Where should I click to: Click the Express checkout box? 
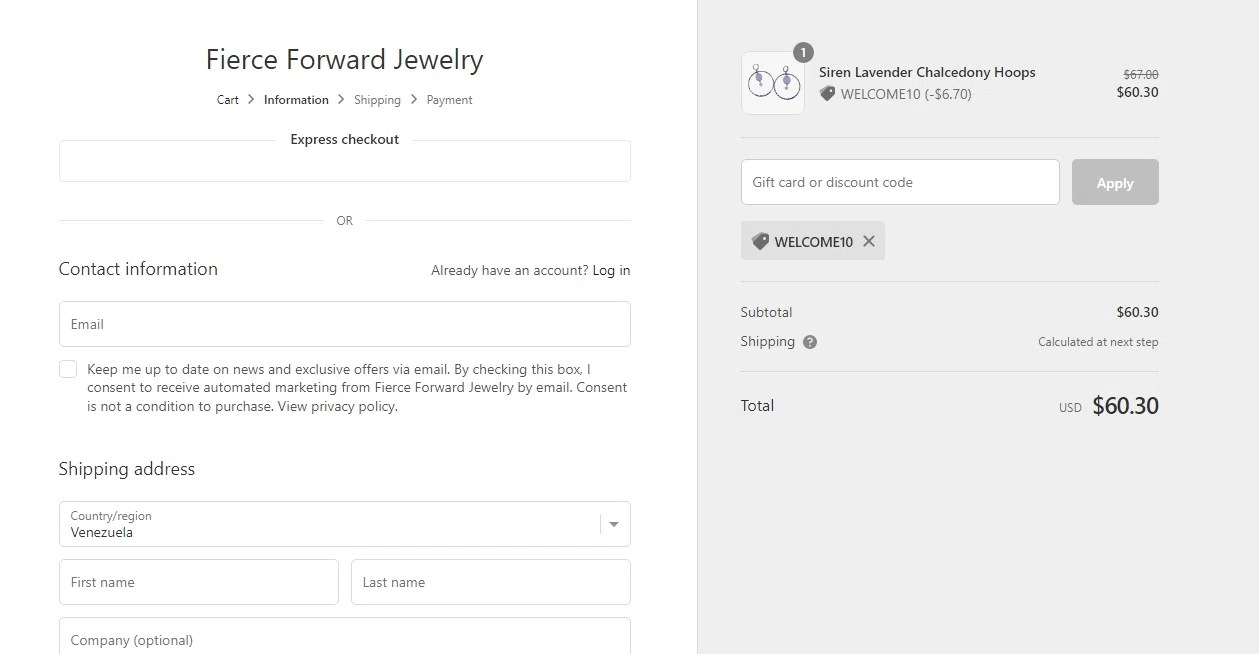[344, 161]
